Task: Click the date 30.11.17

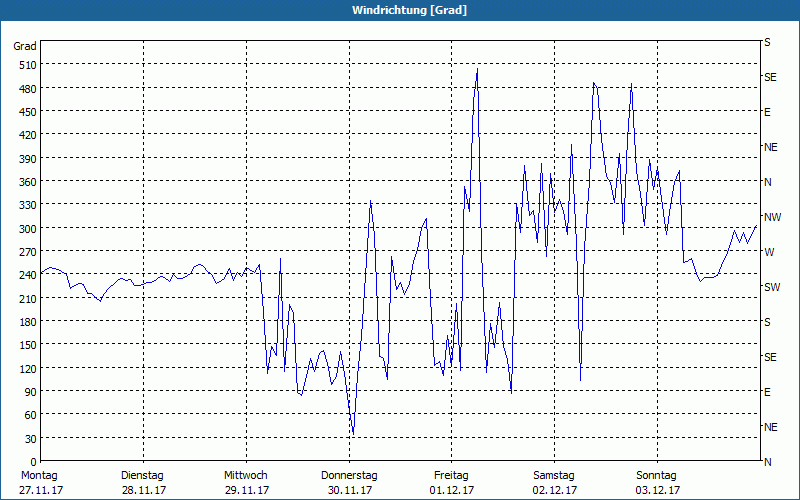Action: pyautogui.click(x=350, y=490)
